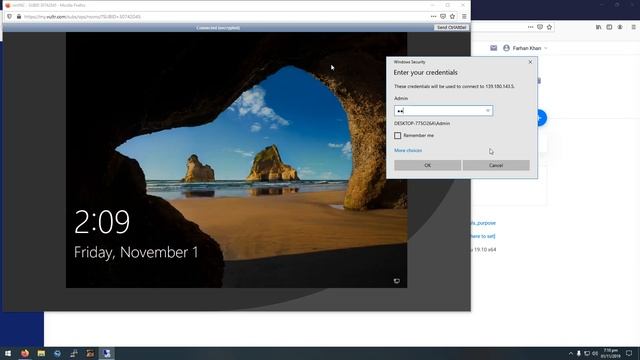
Task: Toggle the sidebar icon in background Firefox
Action: [609, 27]
